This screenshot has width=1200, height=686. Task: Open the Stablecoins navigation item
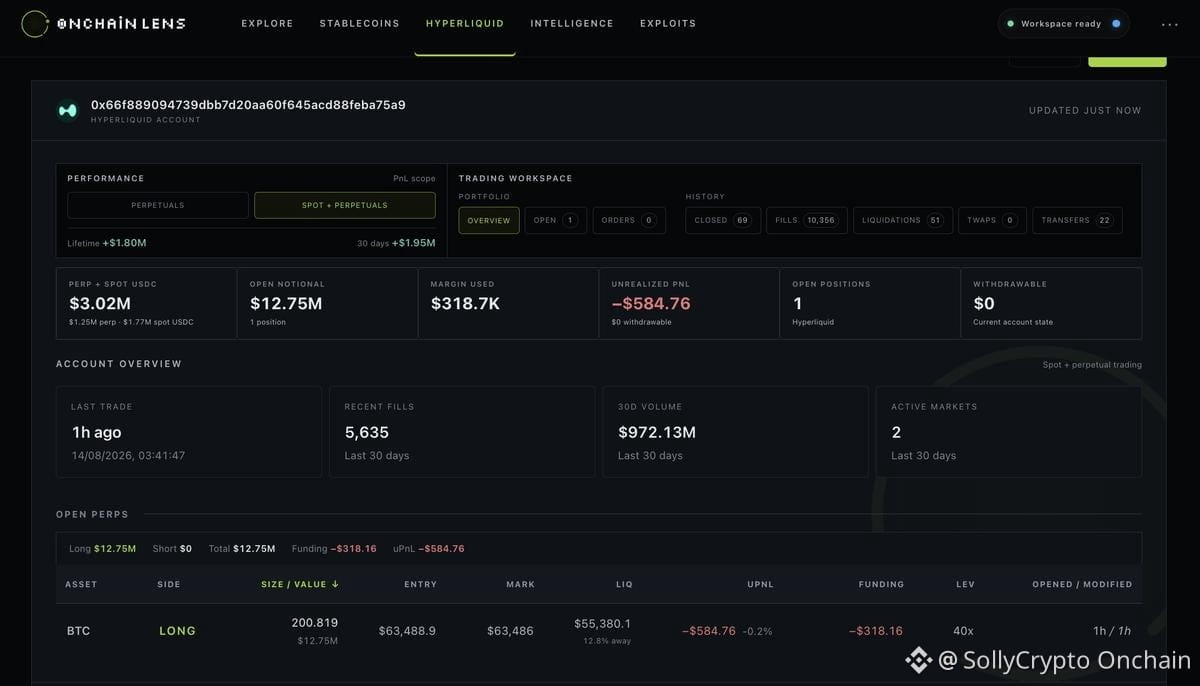tap(359, 23)
